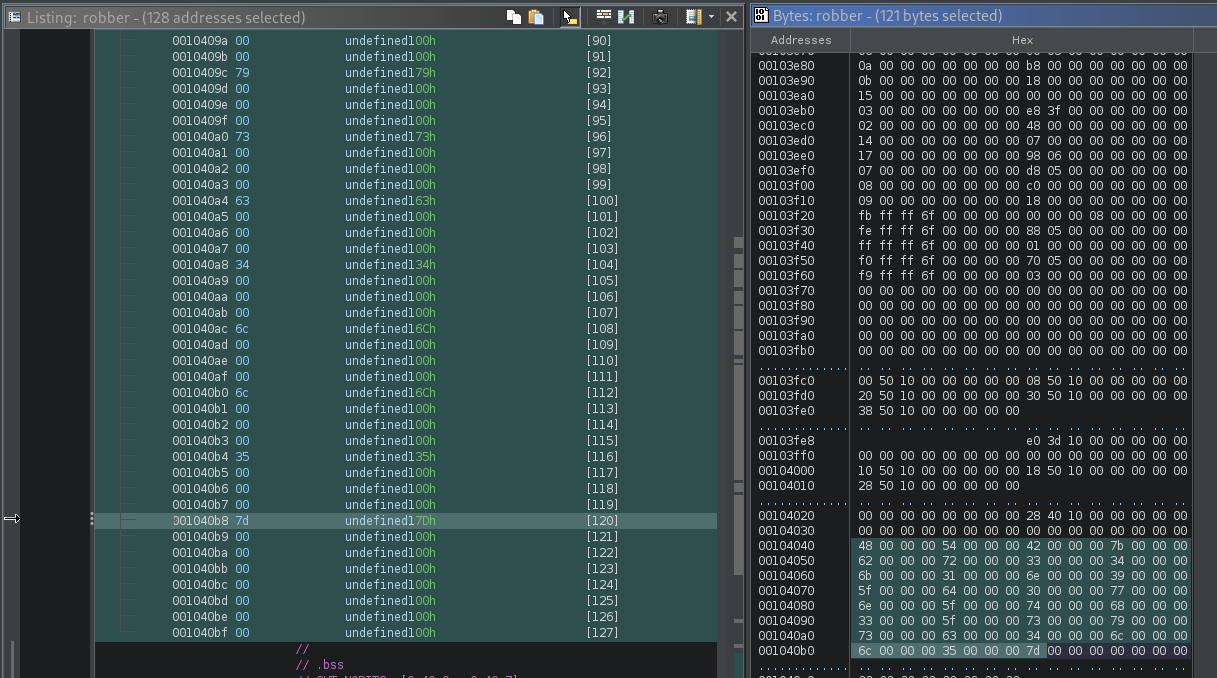Select Bytes row address 00104000
The width and height of the screenshot is (1217, 678).
(x=786, y=471)
